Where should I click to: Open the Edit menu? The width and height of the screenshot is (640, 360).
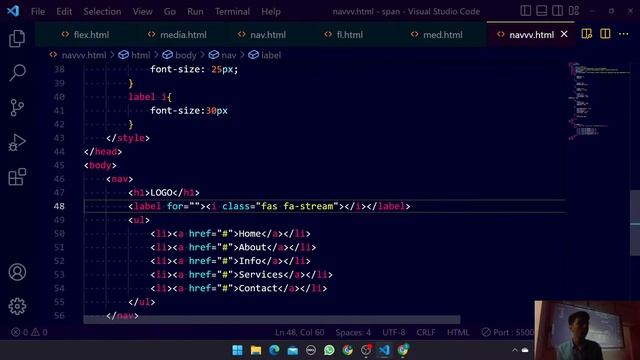[64, 11]
